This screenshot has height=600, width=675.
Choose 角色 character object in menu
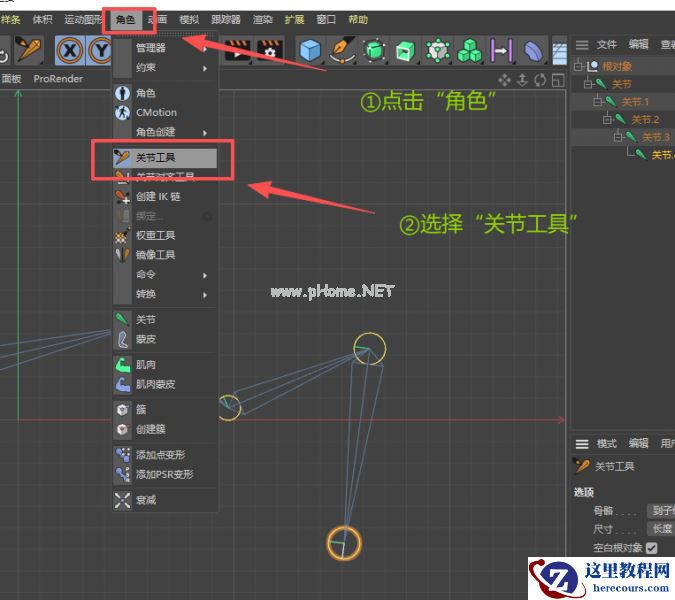click(x=165, y=93)
